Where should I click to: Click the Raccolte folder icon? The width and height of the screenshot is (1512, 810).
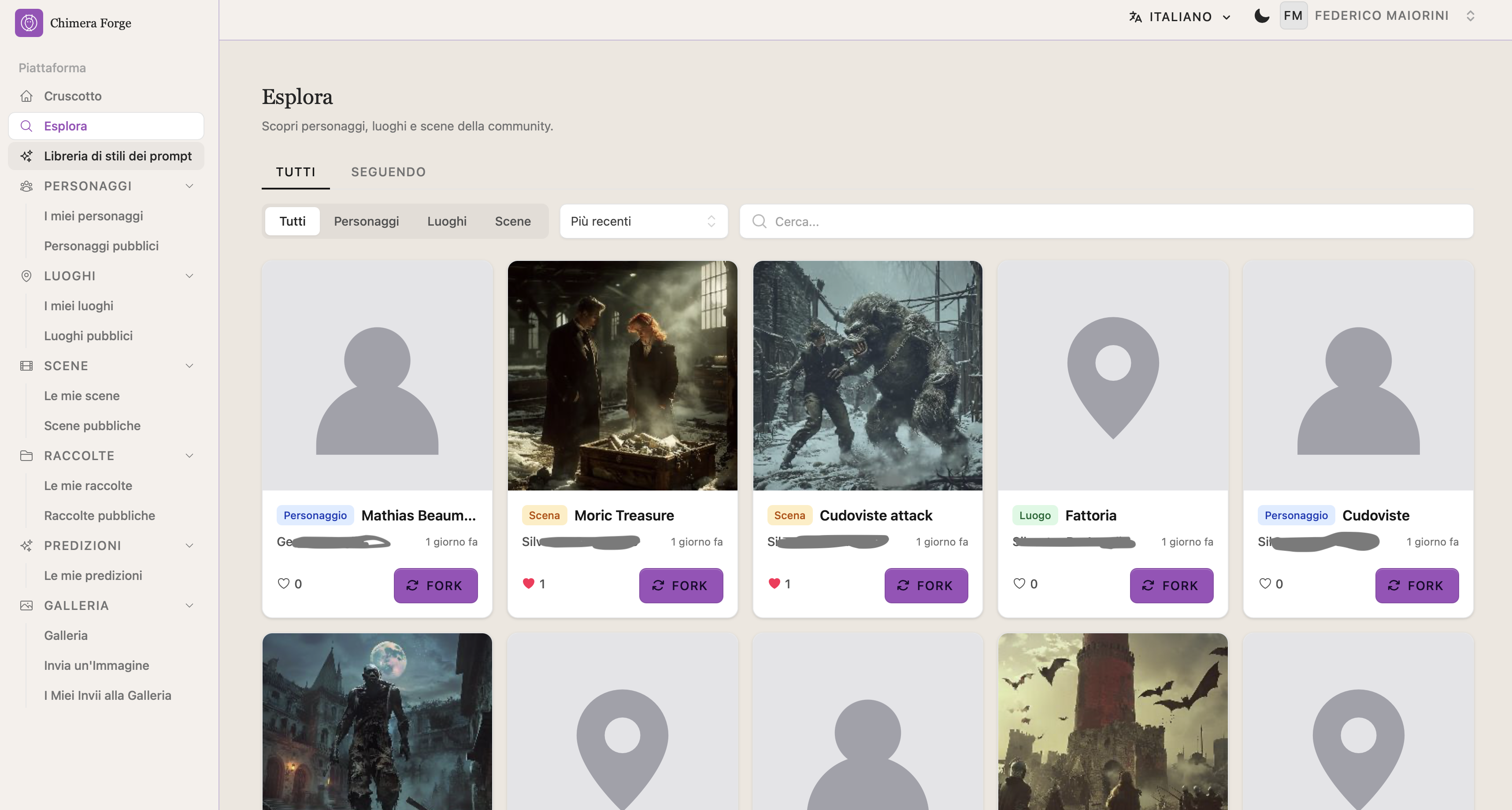tap(26, 455)
